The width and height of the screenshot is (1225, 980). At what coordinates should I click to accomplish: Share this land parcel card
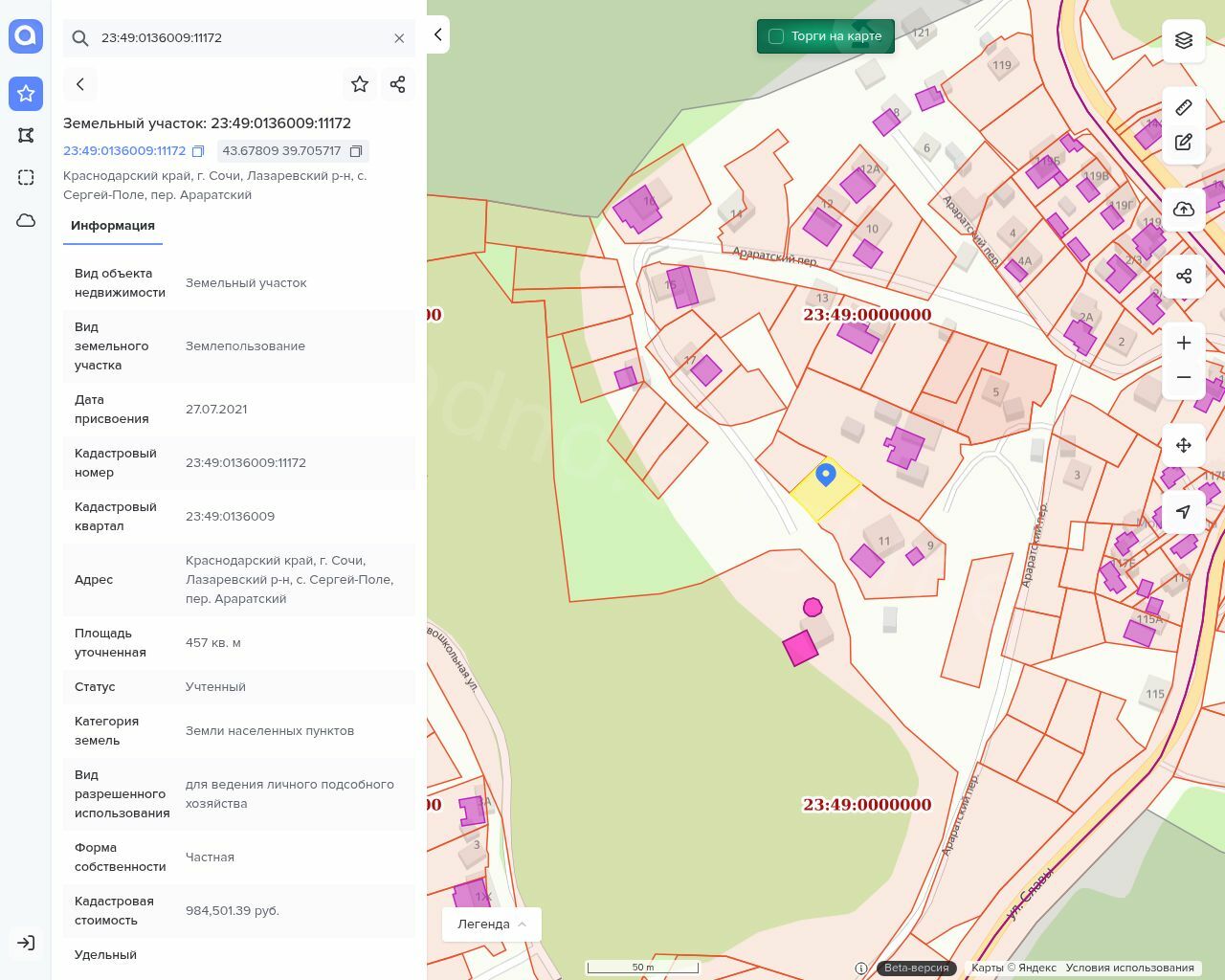click(x=398, y=84)
